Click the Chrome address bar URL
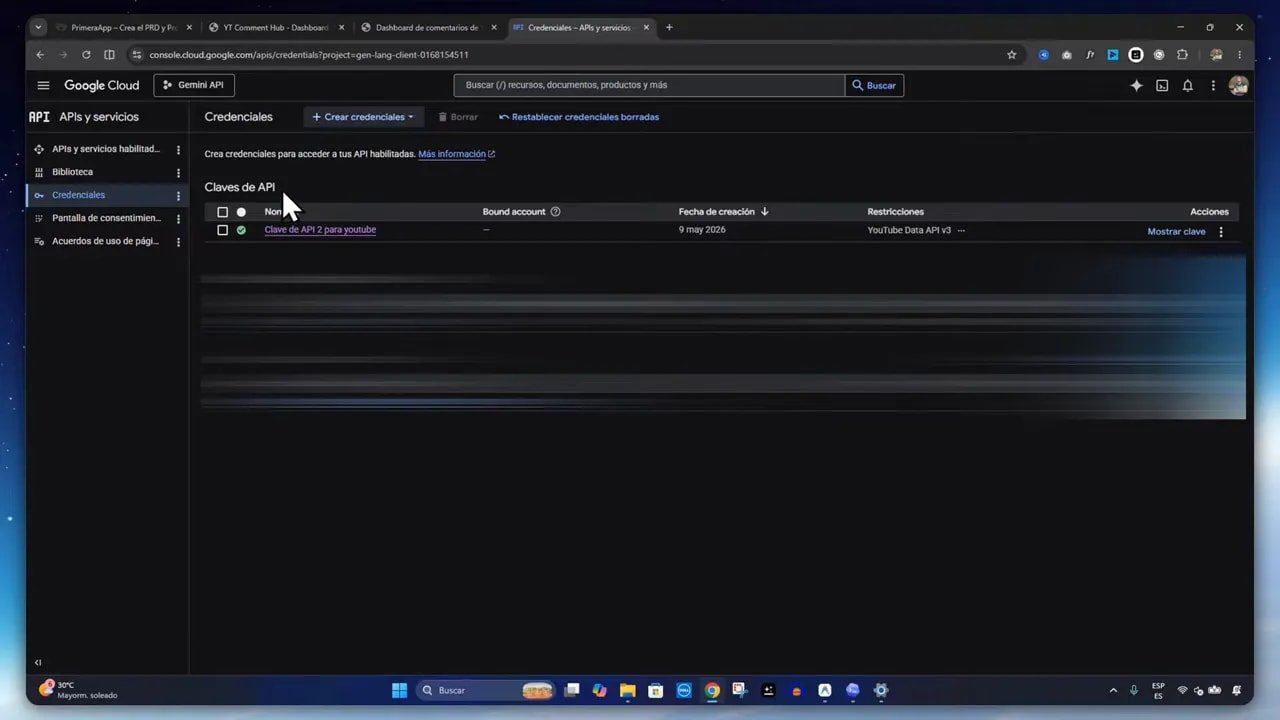The width and height of the screenshot is (1280, 720). coord(309,55)
